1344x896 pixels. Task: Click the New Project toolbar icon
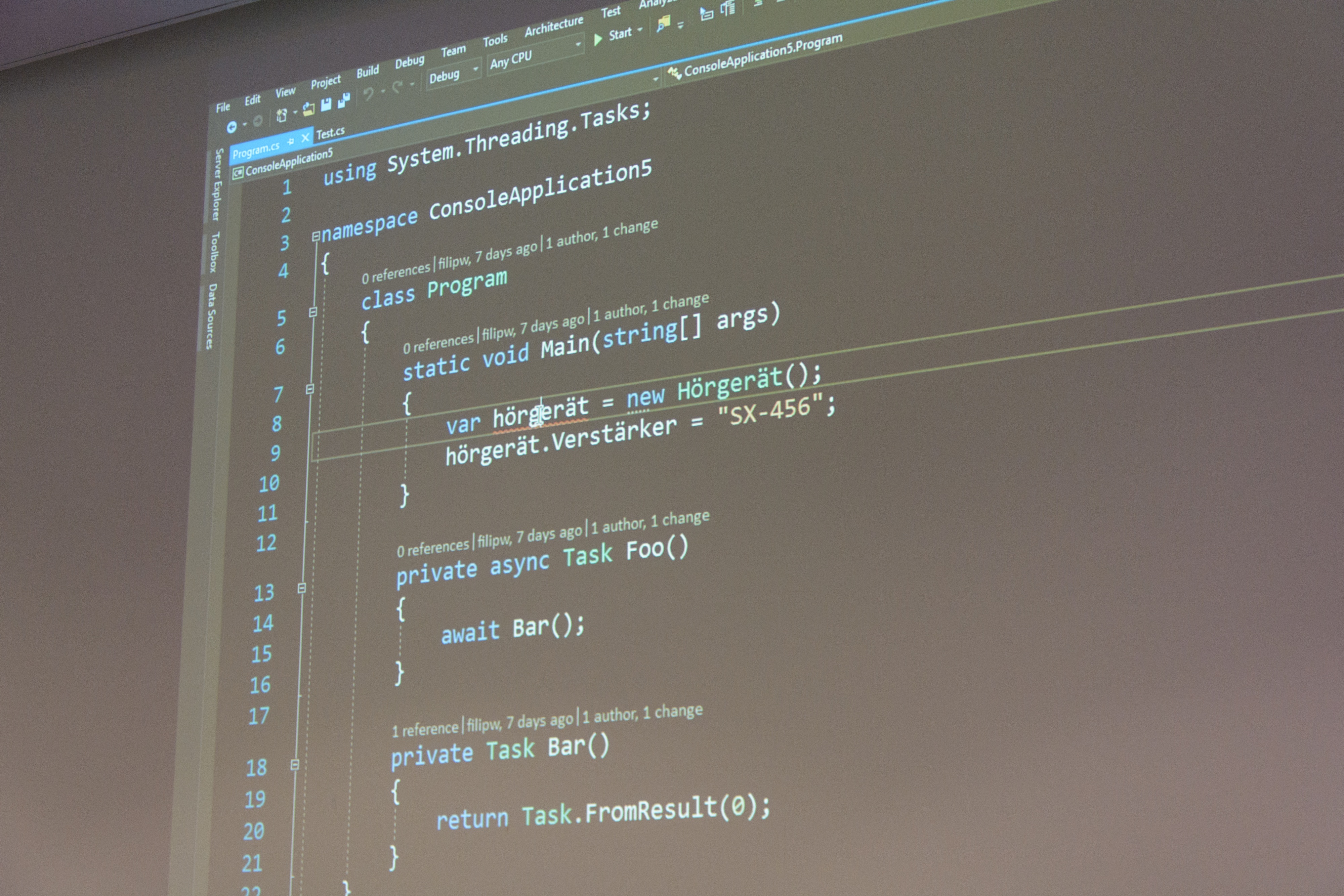(282, 116)
